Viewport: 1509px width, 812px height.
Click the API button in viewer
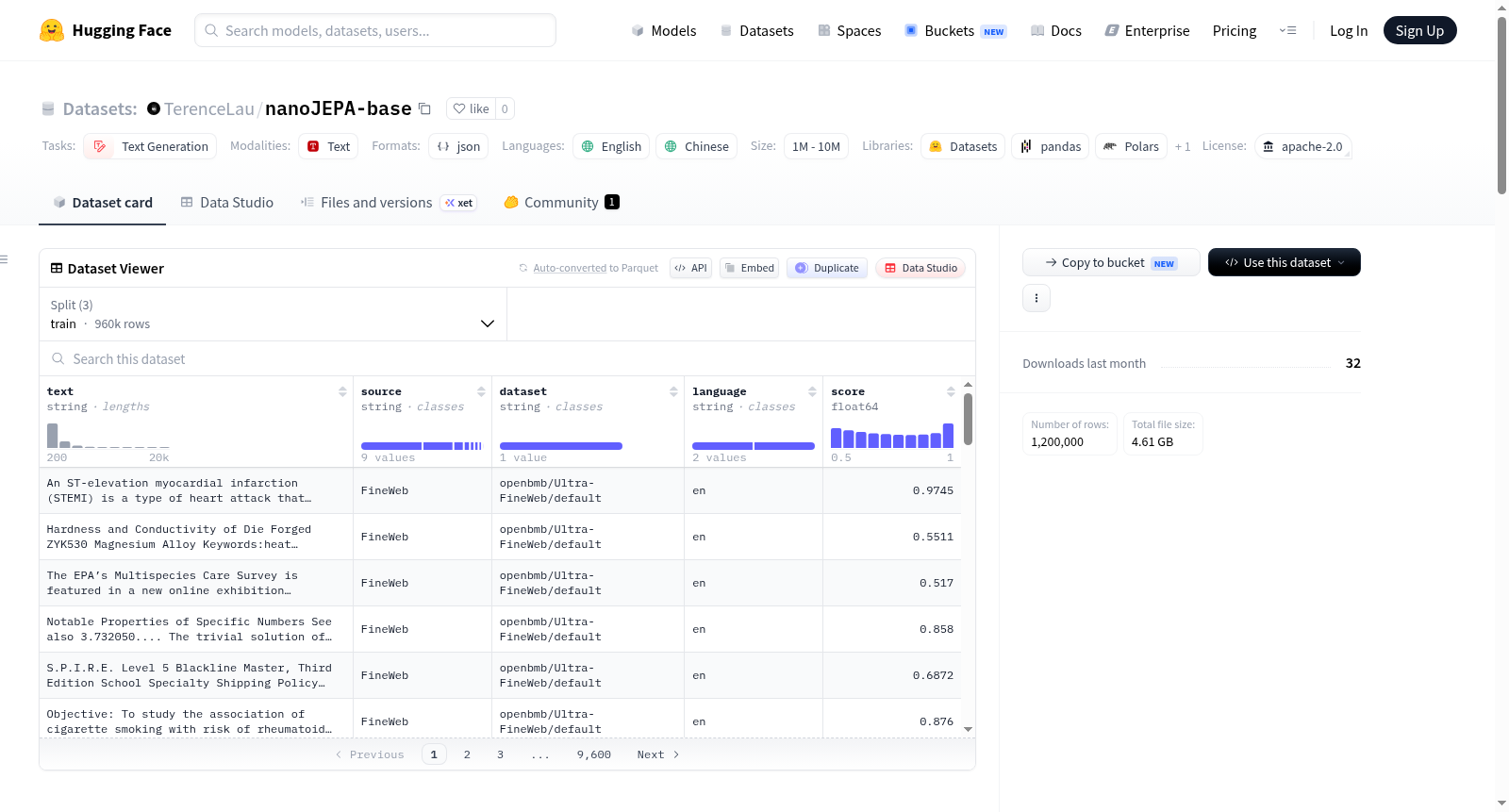(690, 268)
